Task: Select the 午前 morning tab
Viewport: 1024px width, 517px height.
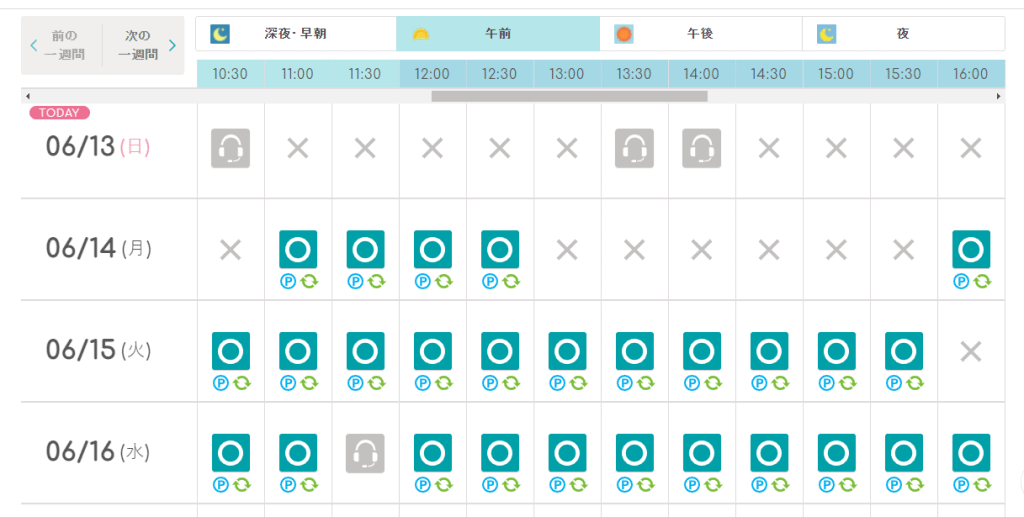Action: coord(497,34)
